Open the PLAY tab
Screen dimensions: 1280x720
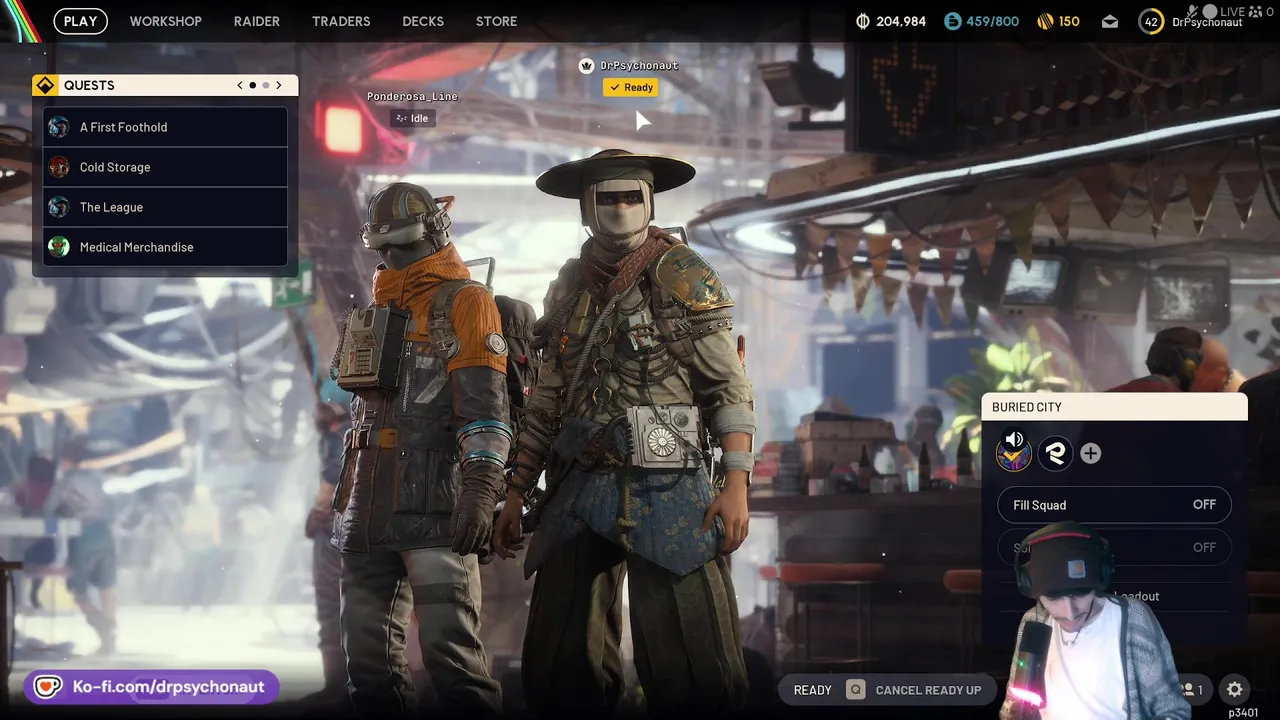tap(80, 21)
